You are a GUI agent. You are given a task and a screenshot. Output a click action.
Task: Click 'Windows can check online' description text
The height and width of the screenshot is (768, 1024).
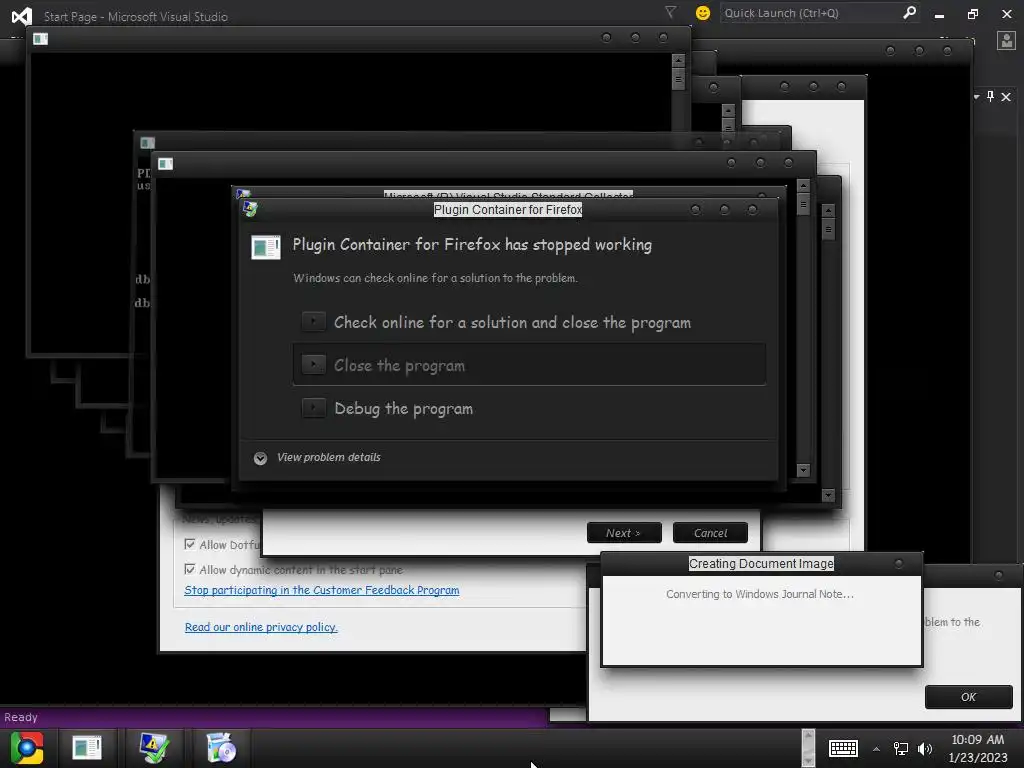tap(435, 278)
